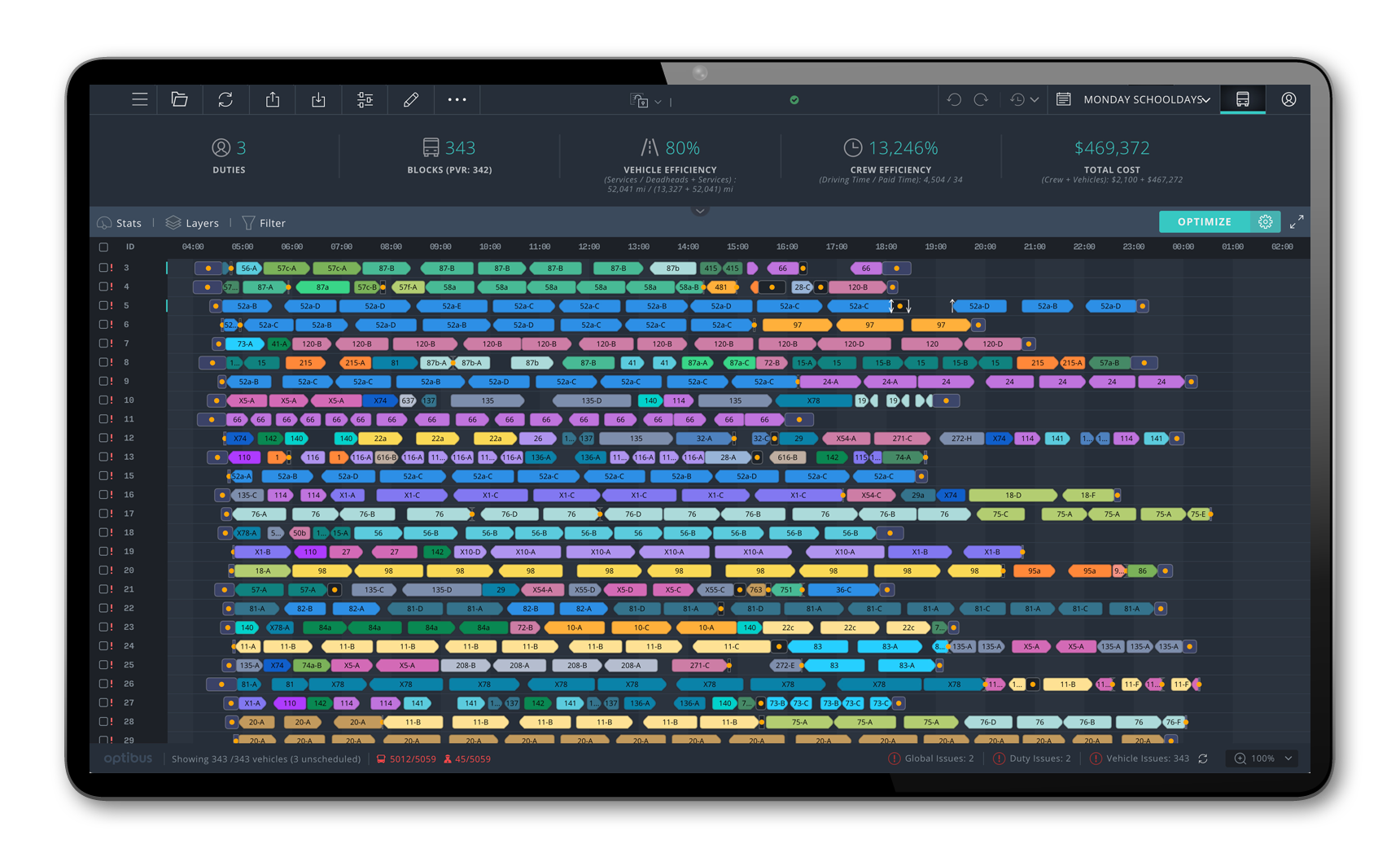The height and width of the screenshot is (857, 1400).
Task: Tick the checkbox for row 3
Action: (103, 268)
